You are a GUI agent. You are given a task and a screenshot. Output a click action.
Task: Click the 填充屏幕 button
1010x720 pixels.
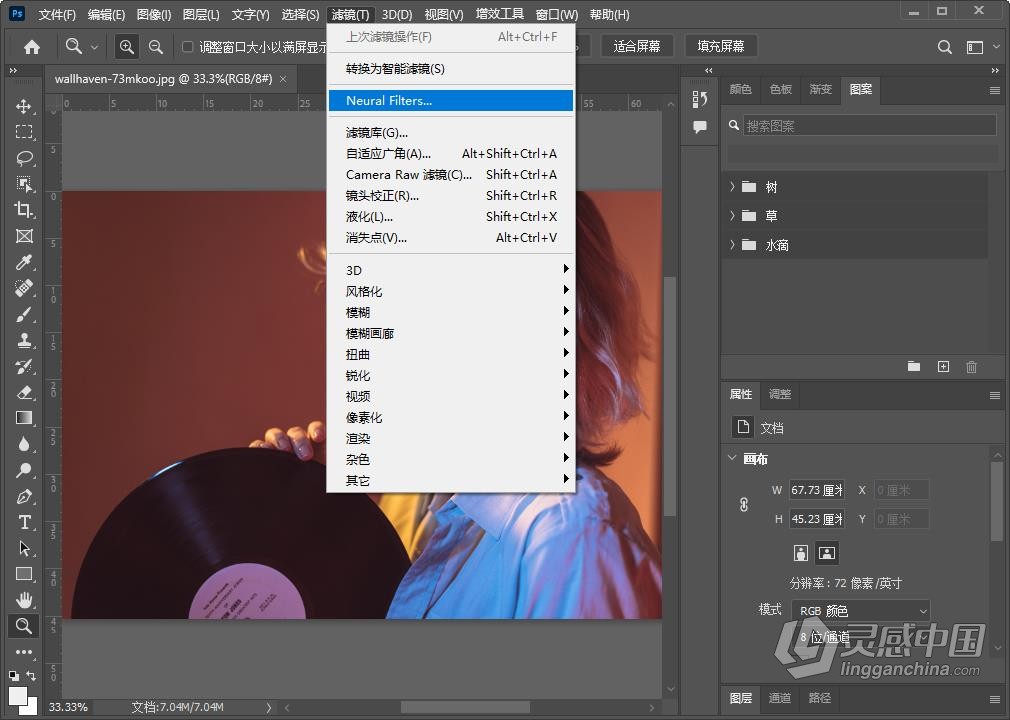click(719, 45)
